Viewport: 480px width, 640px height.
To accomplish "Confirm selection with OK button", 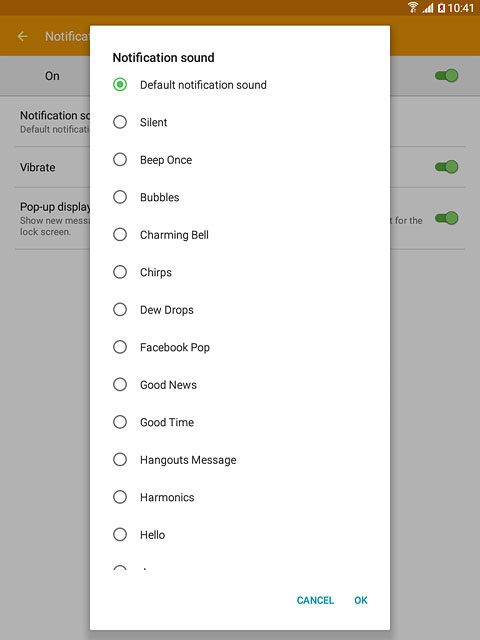I will [x=361, y=600].
